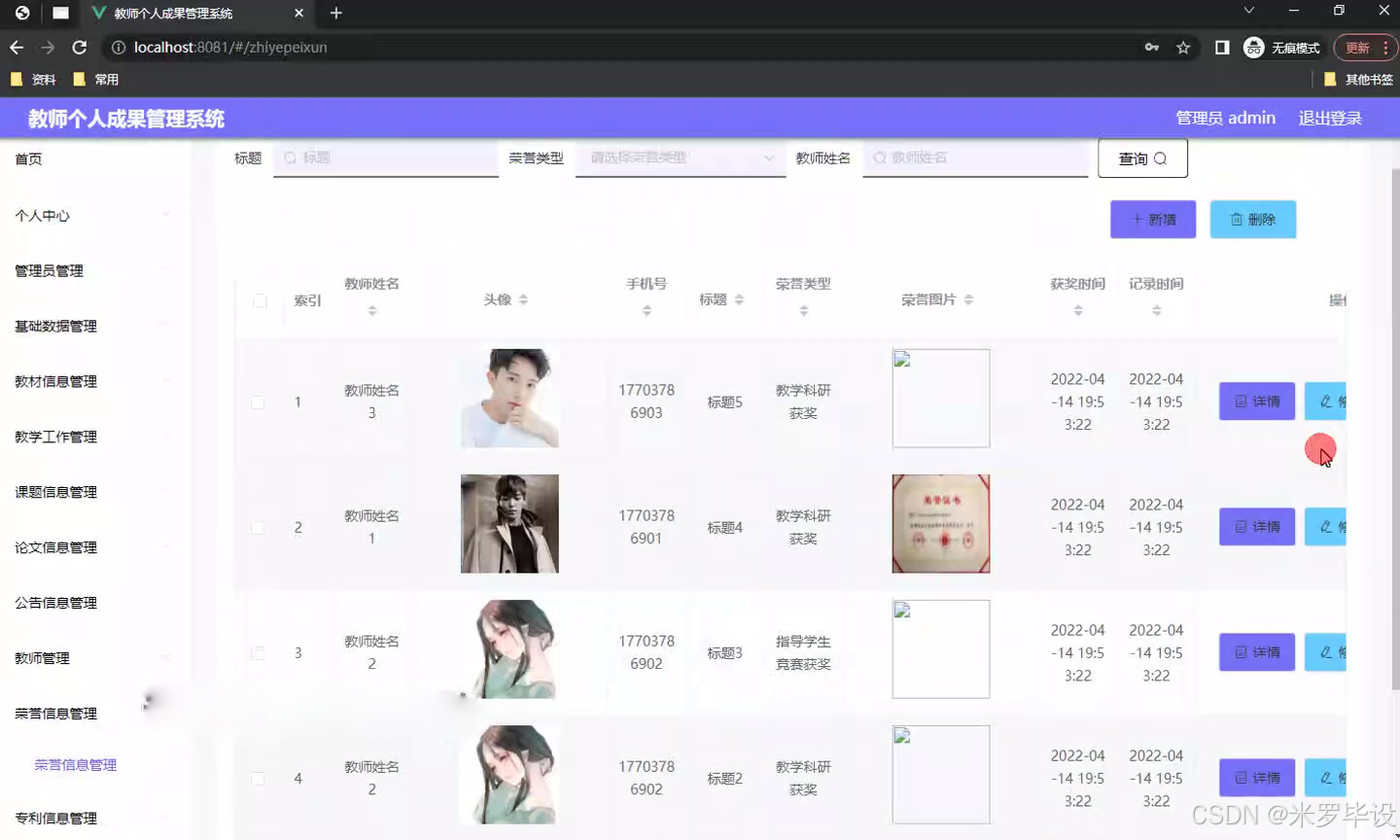
Task: Check the checkbox for row 1 with 标题5
Action: (259, 402)
